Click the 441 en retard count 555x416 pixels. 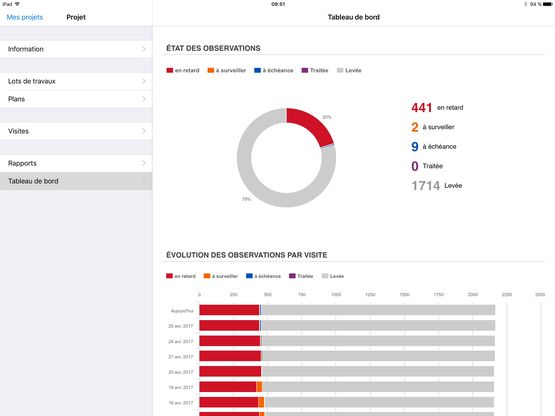[421, 108]
